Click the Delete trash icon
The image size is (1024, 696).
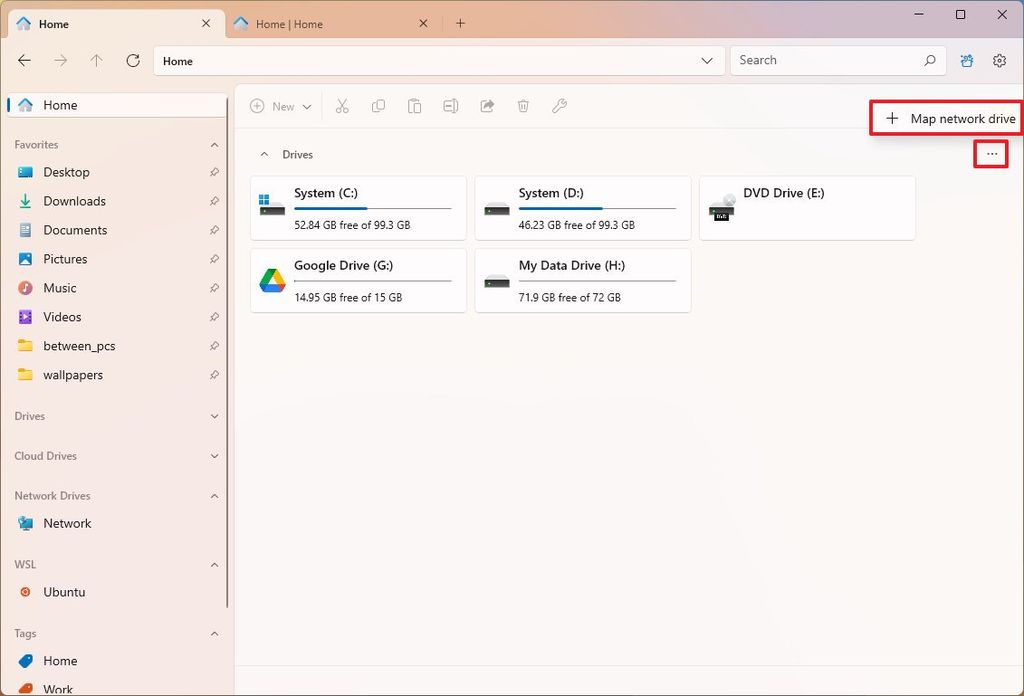pos(523,106)
